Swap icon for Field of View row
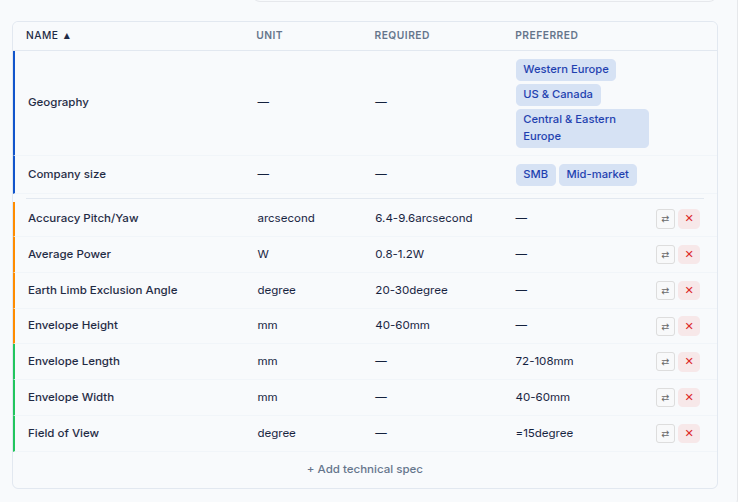 coord(665,433)
